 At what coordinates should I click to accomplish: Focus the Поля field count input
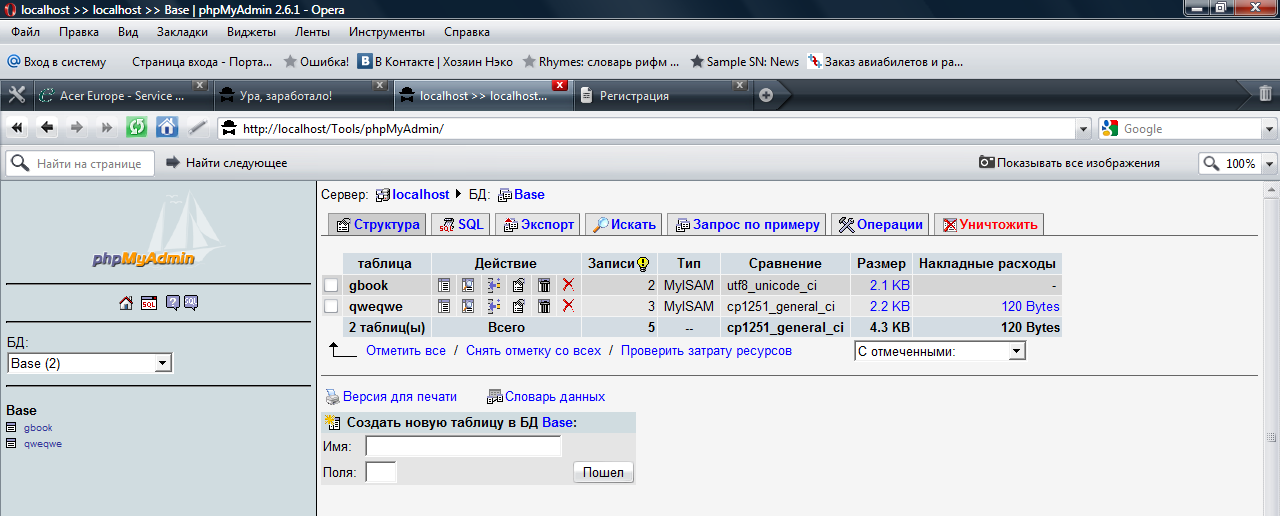click(381, 472)
